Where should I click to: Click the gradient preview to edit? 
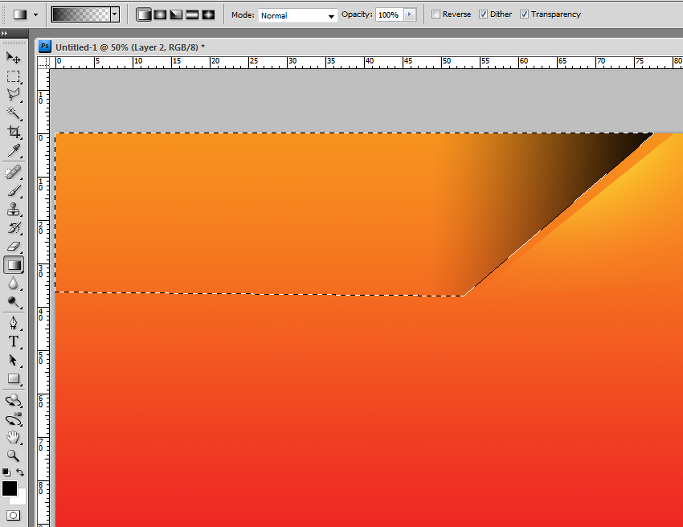(81, 15)
